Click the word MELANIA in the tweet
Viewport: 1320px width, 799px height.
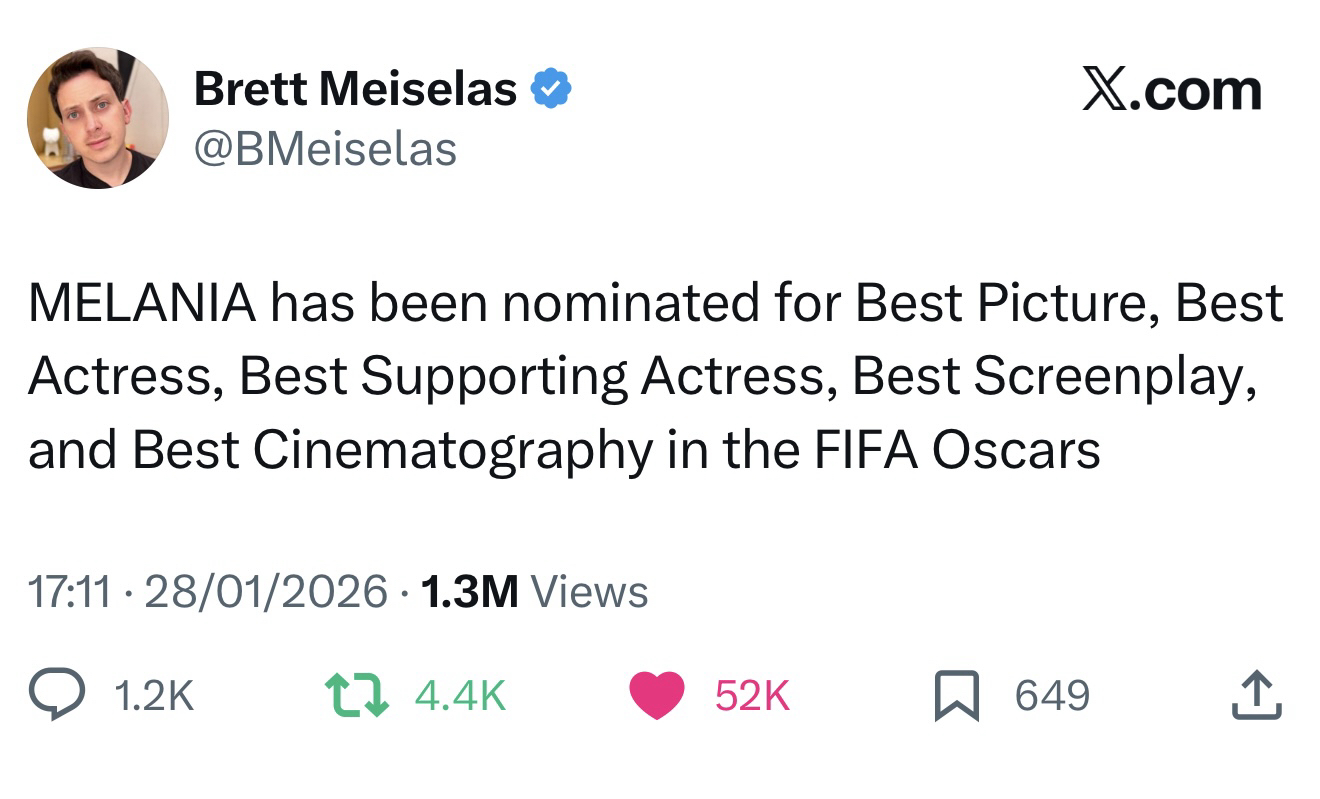[141, 303]
